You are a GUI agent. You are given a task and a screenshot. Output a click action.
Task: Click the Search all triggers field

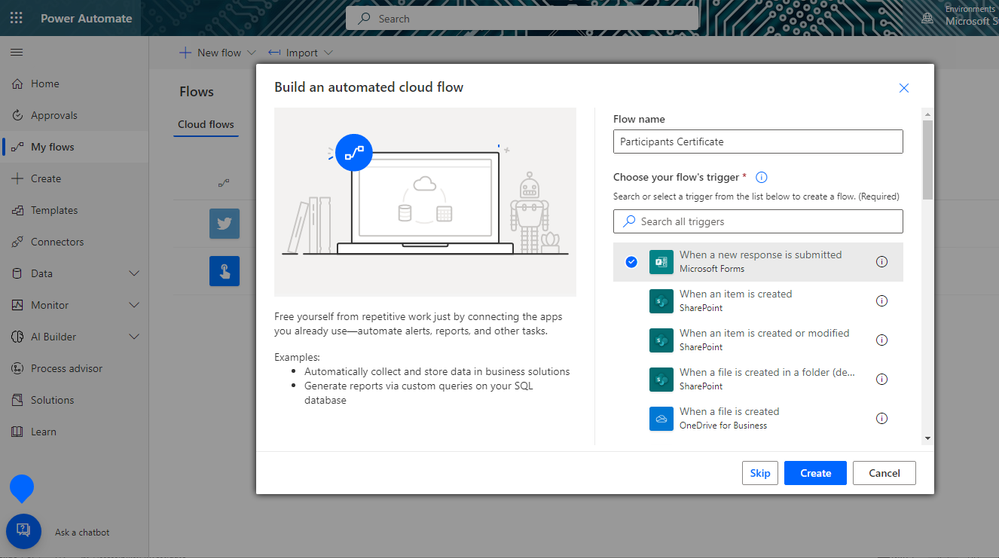[x=758, y=221]
